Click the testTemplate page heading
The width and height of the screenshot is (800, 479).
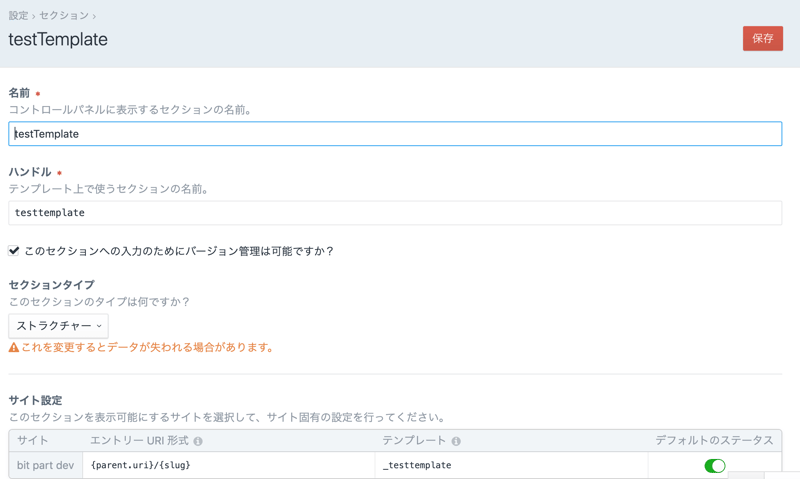(58, 40)
